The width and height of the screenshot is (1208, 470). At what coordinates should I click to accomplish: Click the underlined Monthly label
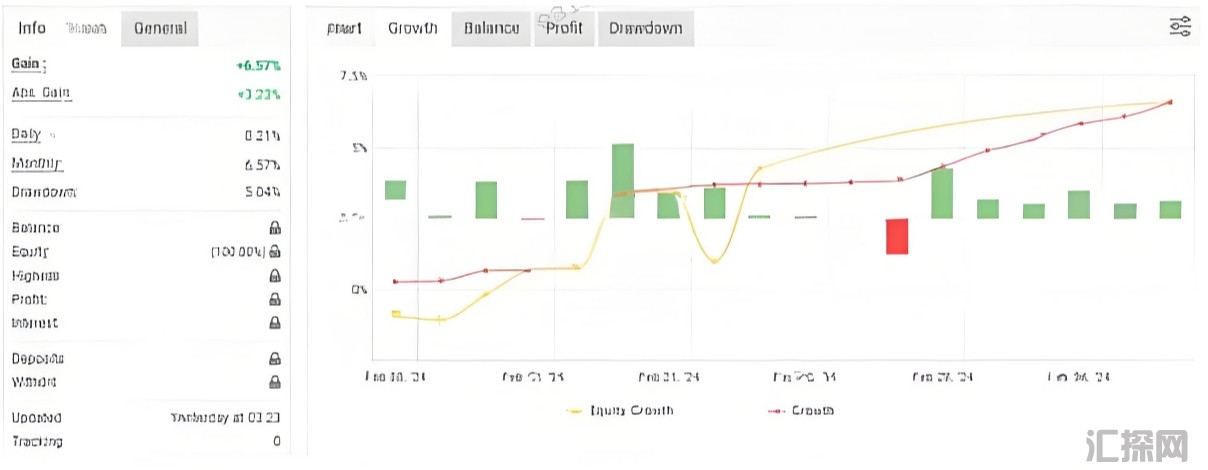(36, 164)
